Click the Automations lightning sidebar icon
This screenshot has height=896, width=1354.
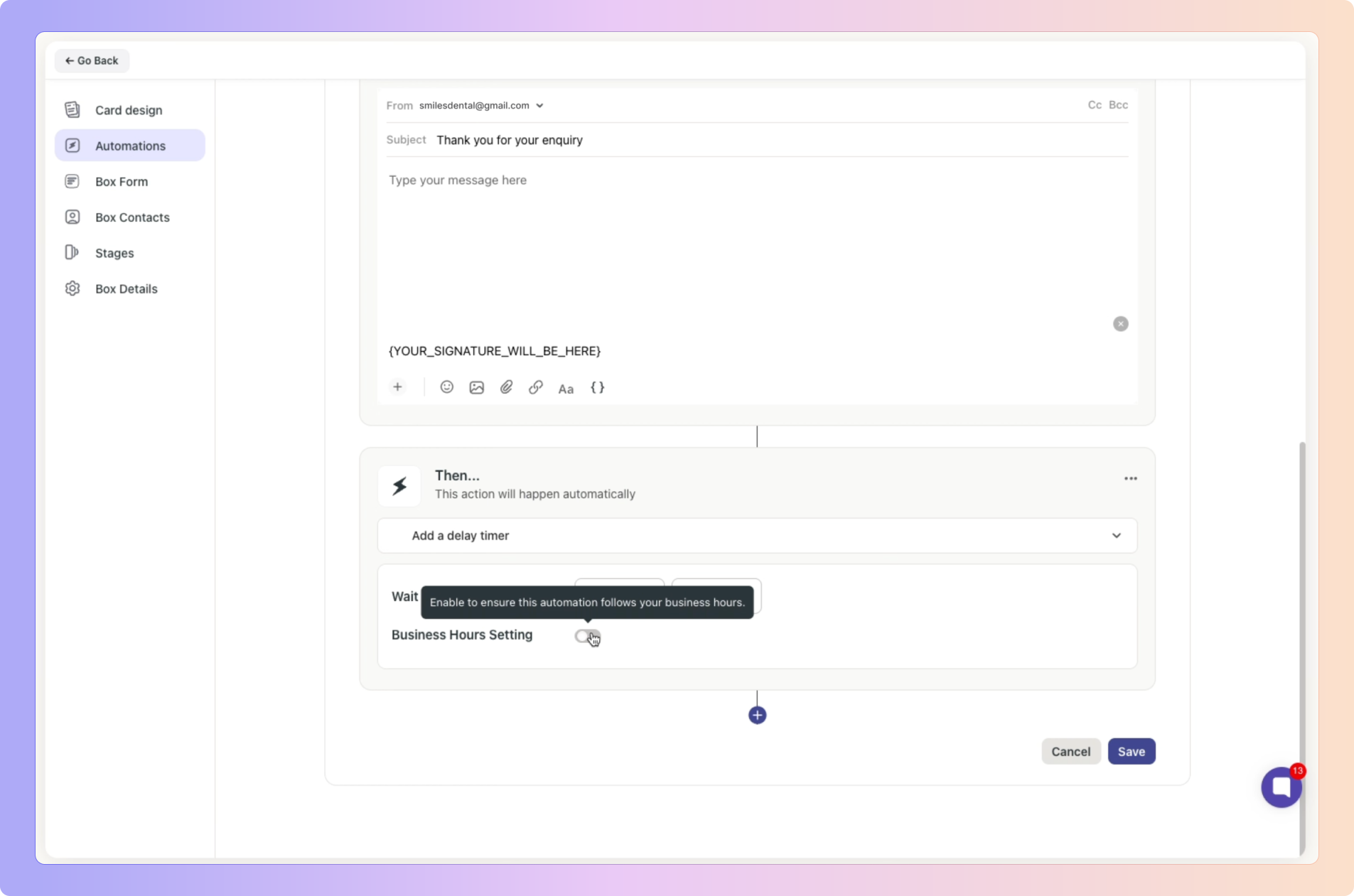coord(72,146)
